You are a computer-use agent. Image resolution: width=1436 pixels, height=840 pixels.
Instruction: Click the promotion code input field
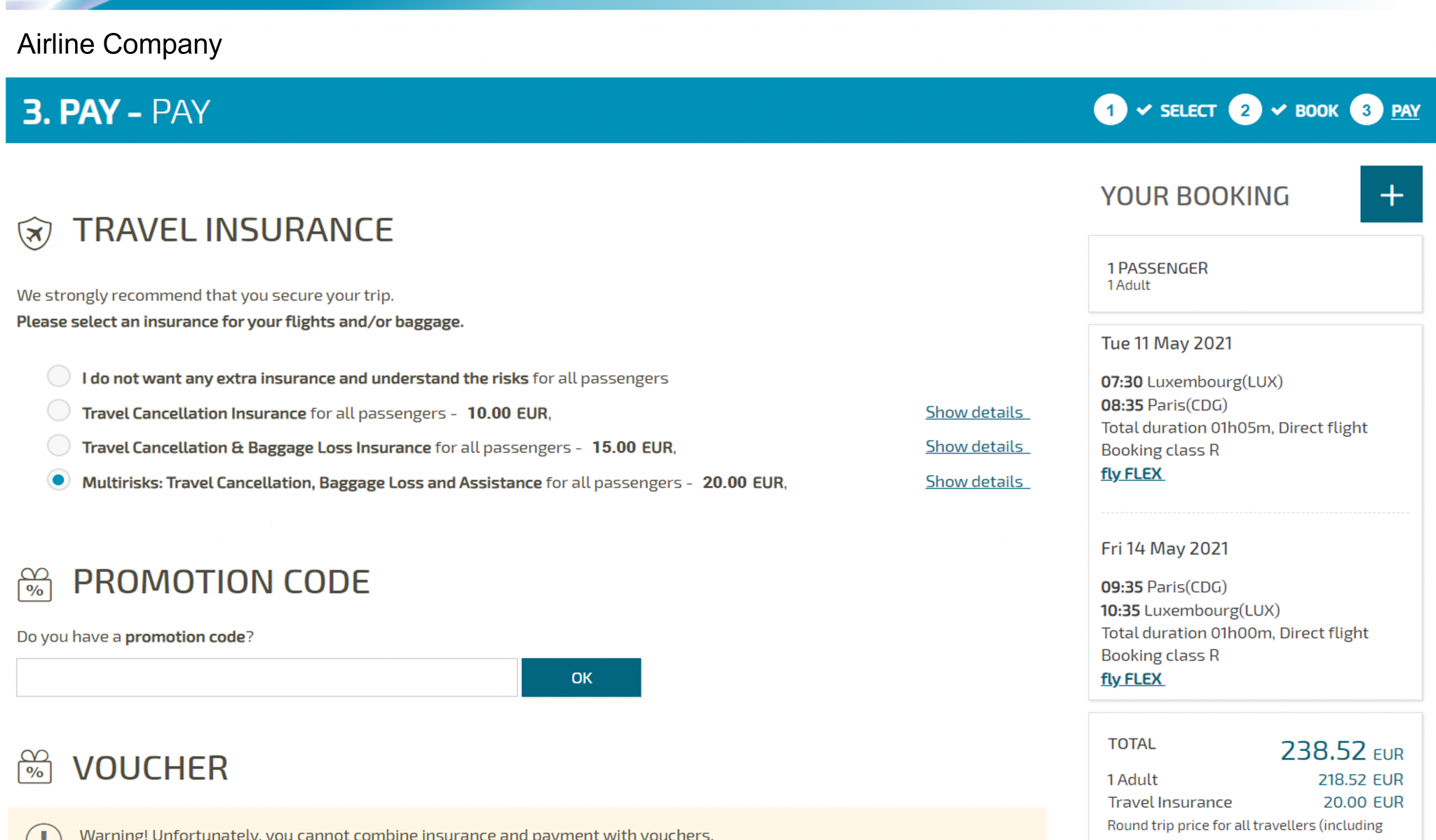pyautogui.click(x=266, y=677)
